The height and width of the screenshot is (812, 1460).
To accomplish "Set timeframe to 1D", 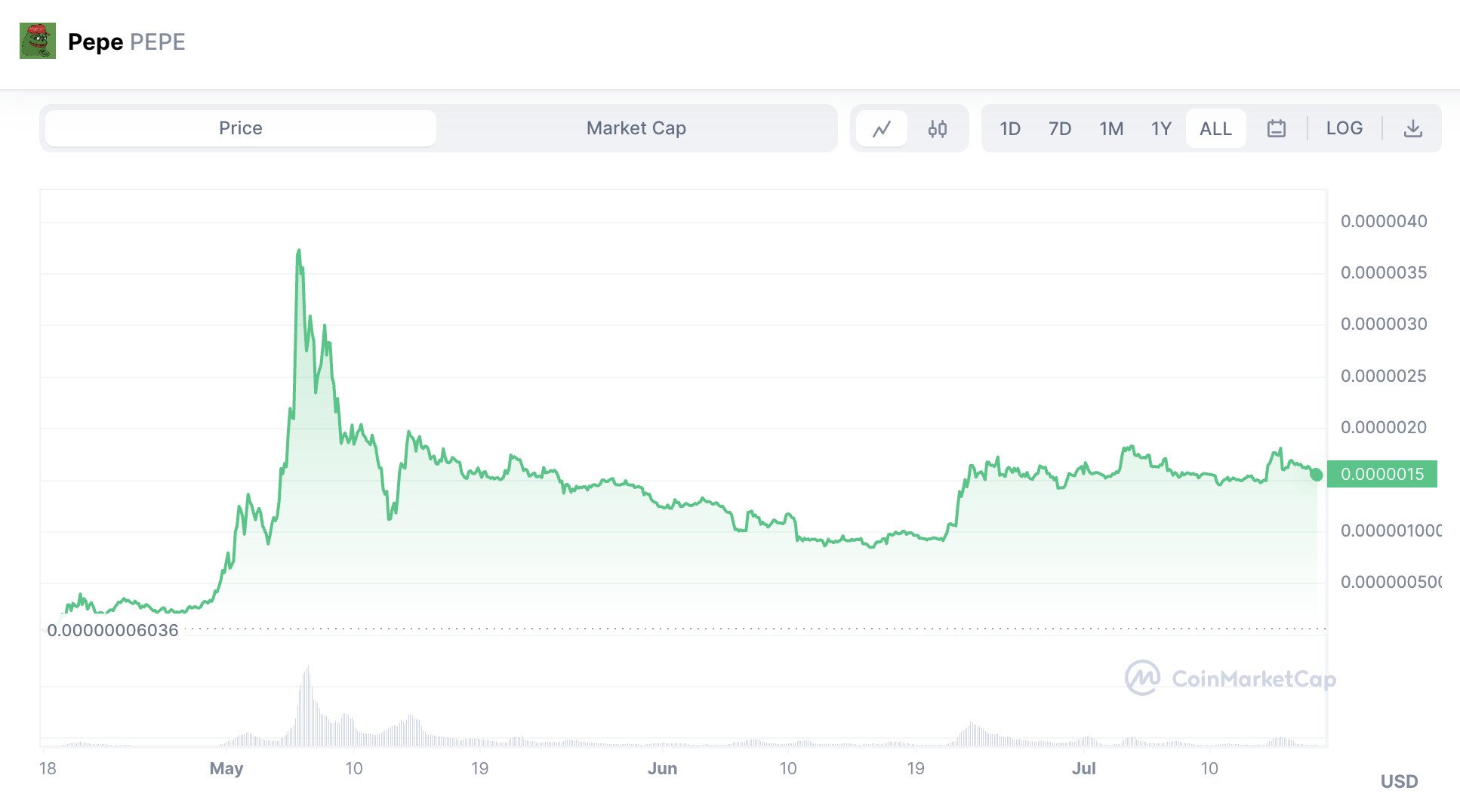I will click(x=1010, y=129).
